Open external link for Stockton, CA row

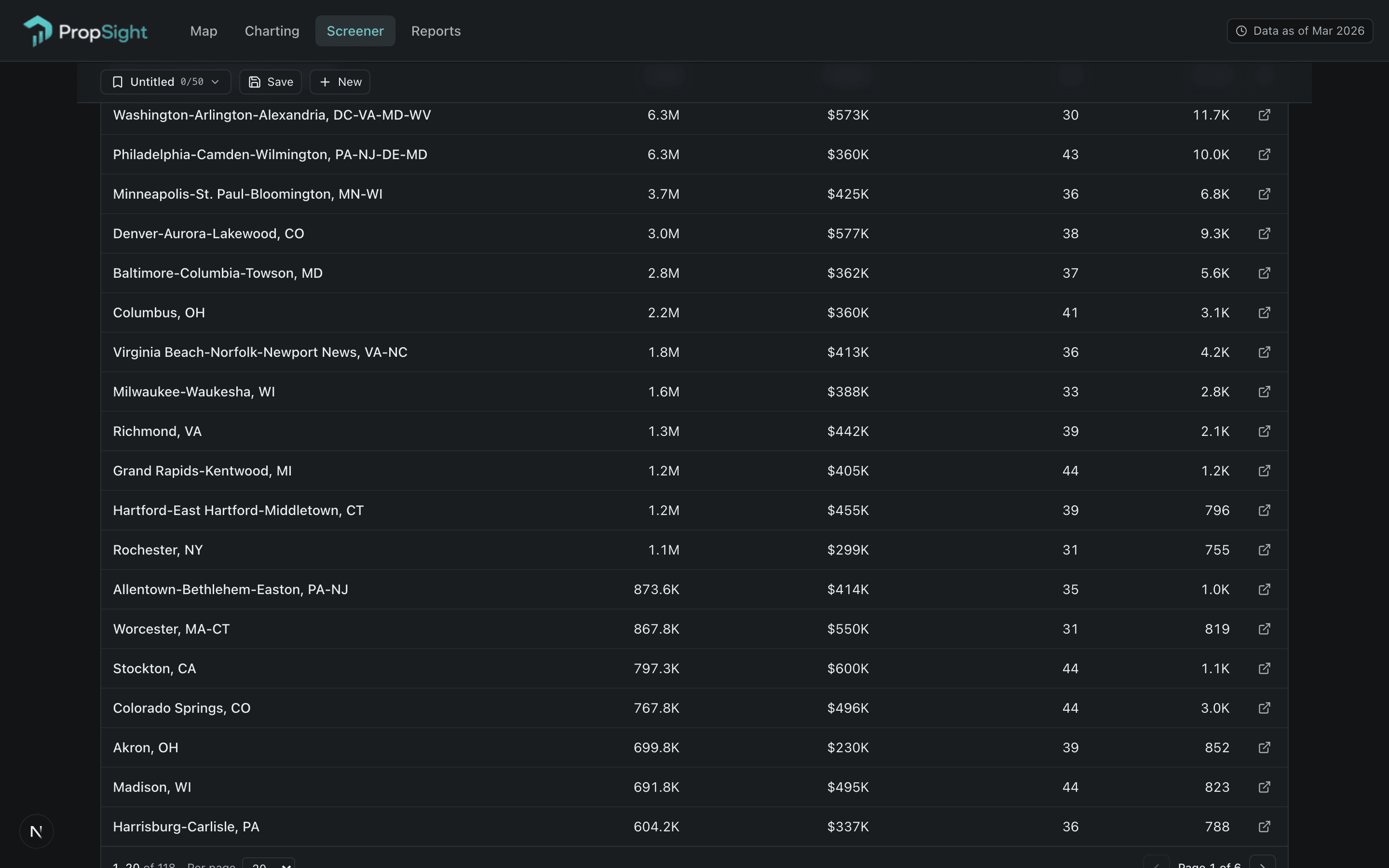point(1264,669)
